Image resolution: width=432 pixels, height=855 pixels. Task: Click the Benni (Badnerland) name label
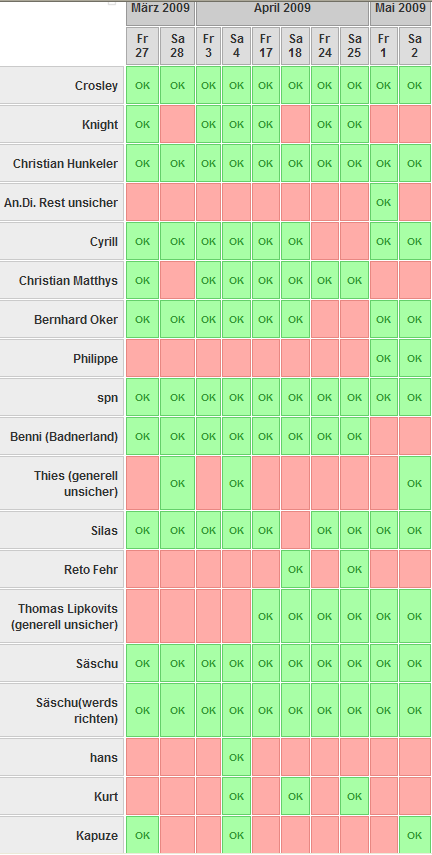coord(63,437)
